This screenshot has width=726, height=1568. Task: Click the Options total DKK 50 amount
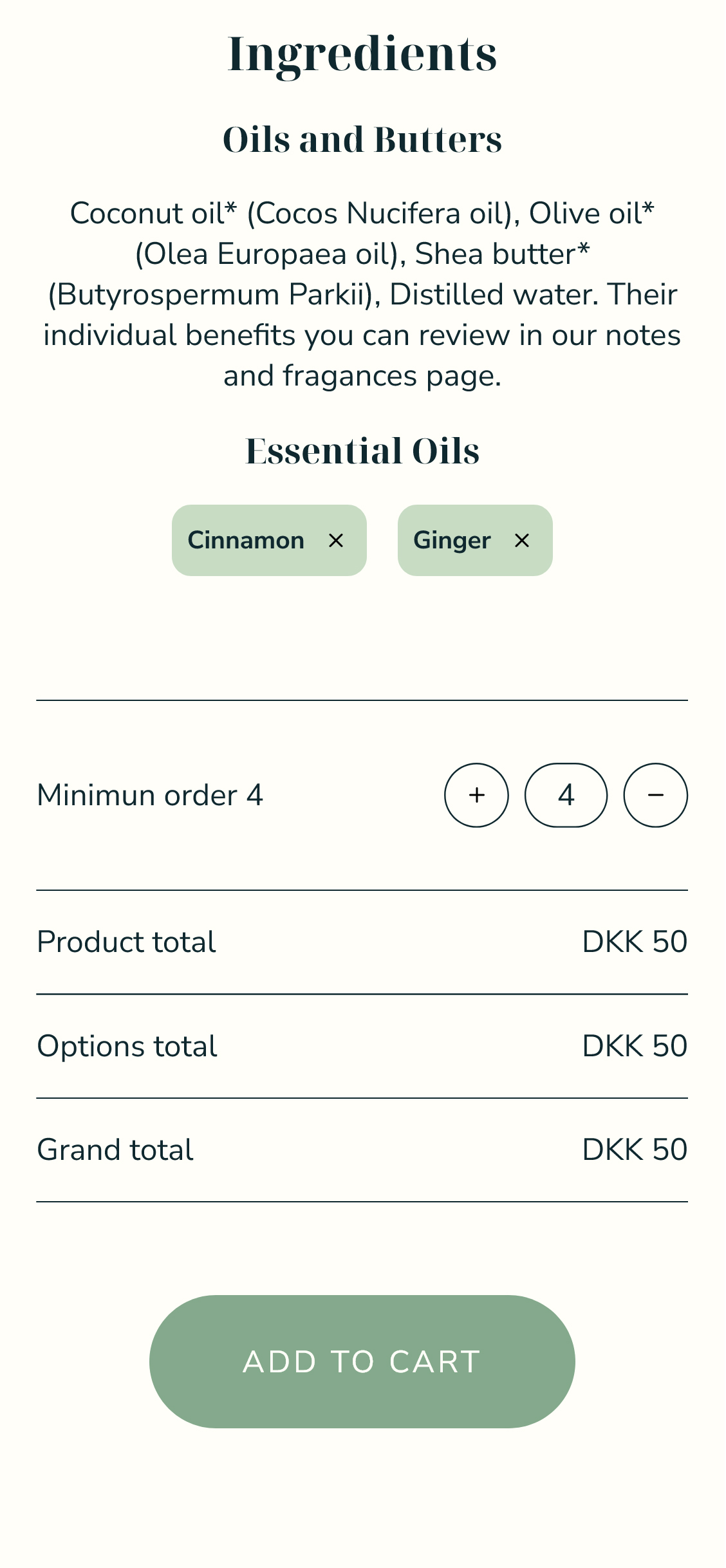(635, 1047)
